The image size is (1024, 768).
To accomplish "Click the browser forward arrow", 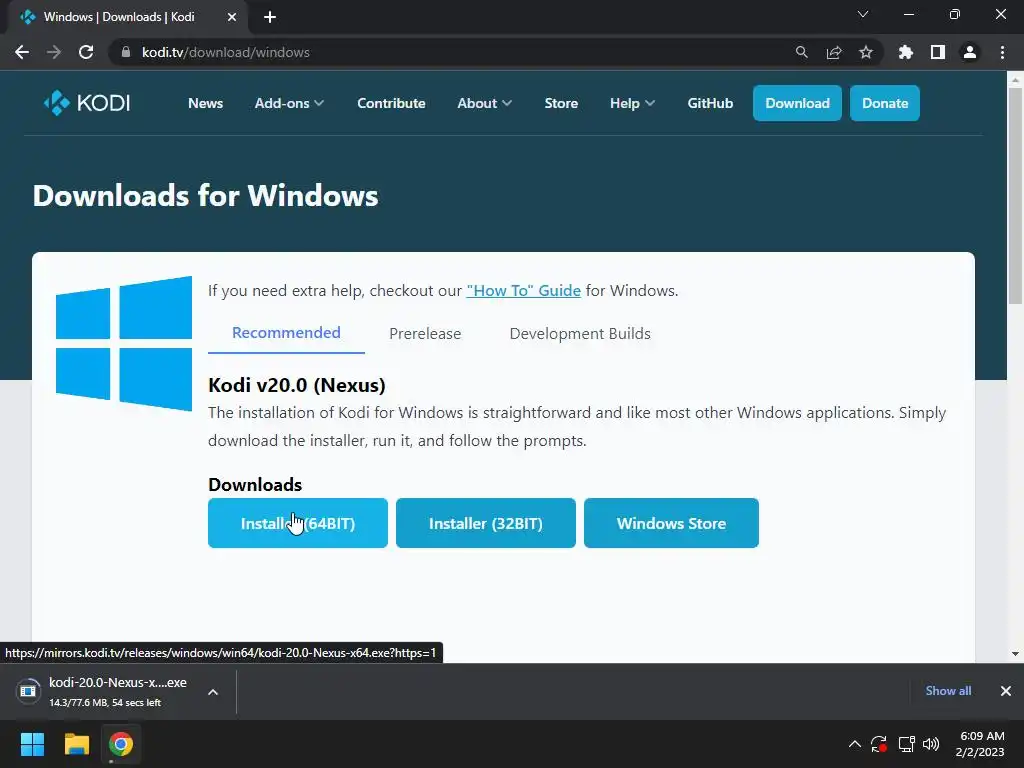I will coord(54,52).
